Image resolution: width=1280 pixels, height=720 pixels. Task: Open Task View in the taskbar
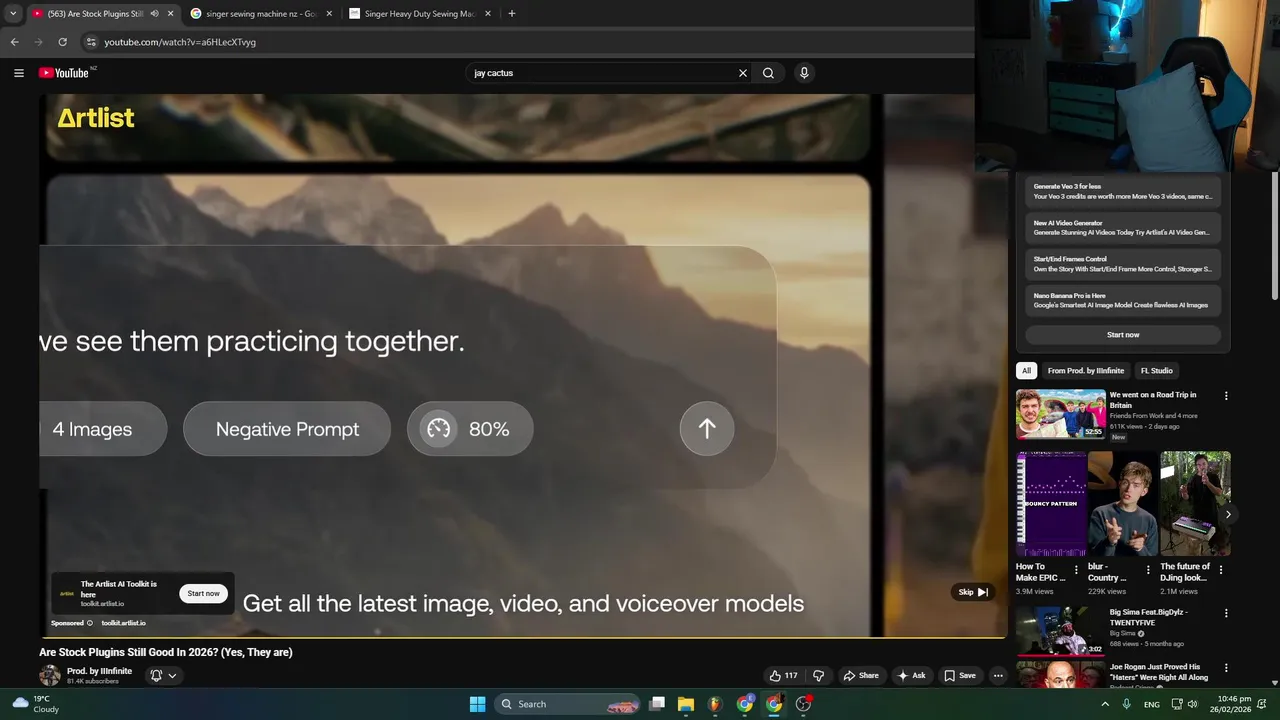[657, 704]
